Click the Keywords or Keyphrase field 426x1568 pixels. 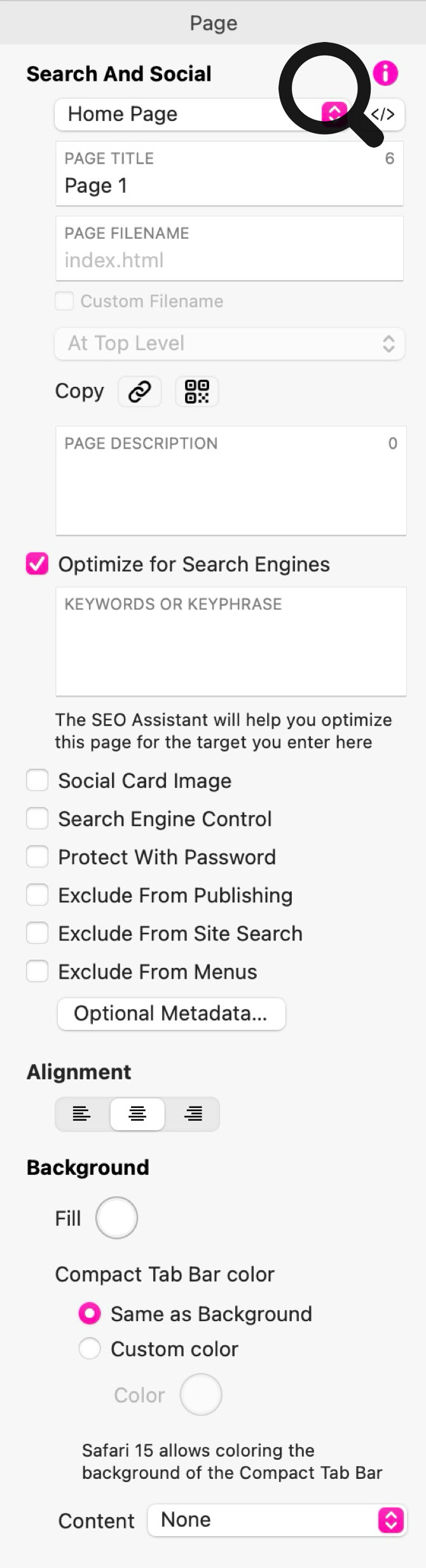(x=231, y=649)
